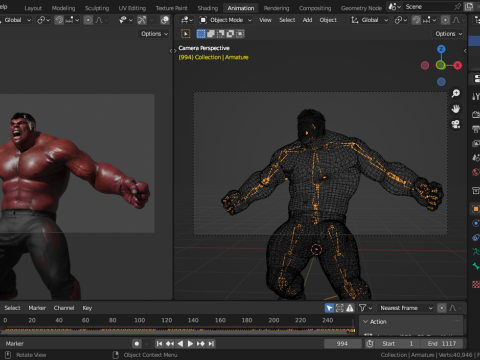Open the timeline Channel menu
The width and height of the screenshot is (480, 360).
[x=64, y=308]
